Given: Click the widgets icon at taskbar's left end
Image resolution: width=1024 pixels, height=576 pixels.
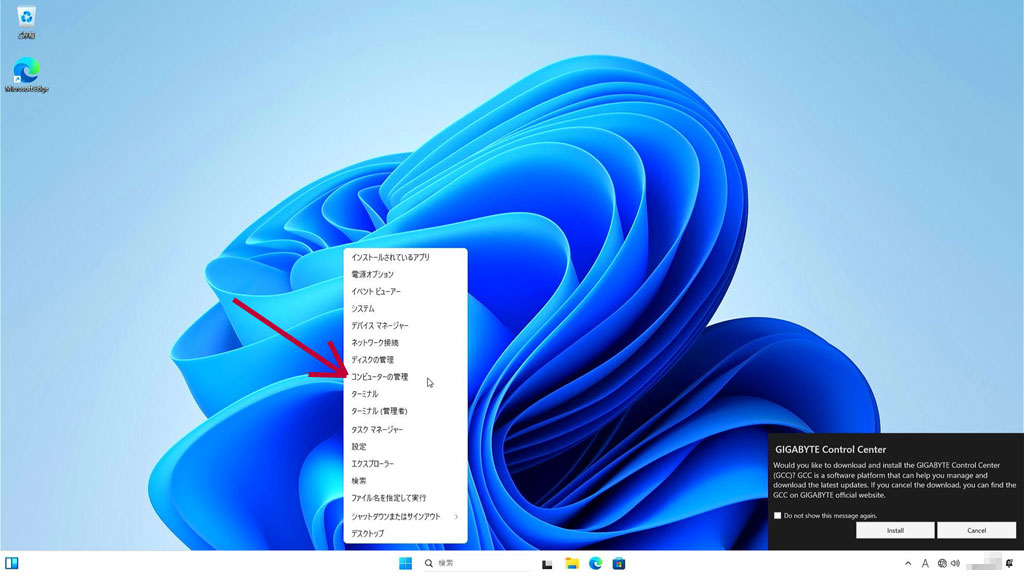Looking at the screenshot, I should (x=12, y=563).
